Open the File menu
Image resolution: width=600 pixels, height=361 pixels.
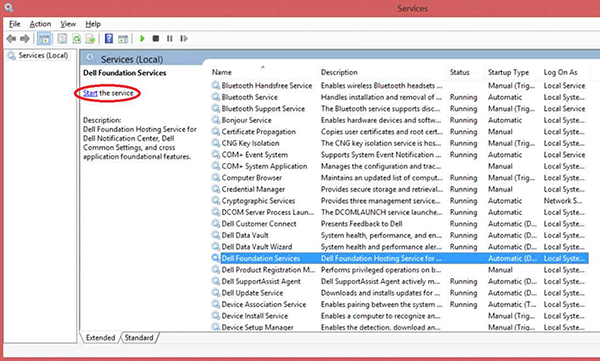point(15,24)
